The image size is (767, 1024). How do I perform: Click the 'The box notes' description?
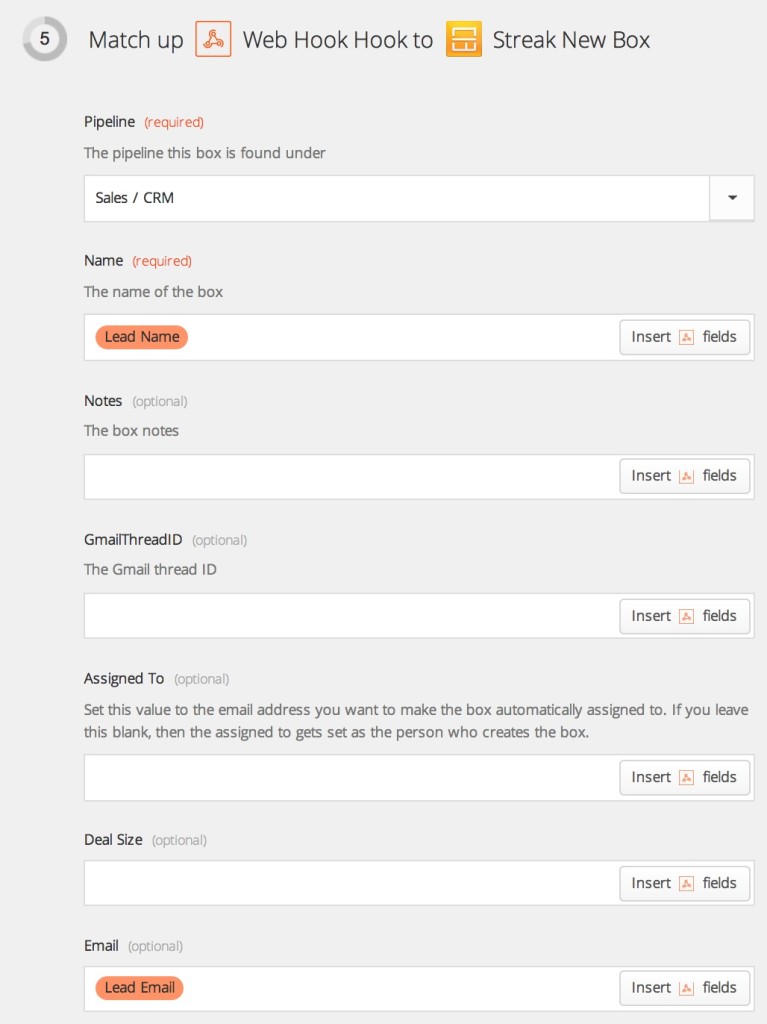[x=131, y=430]
